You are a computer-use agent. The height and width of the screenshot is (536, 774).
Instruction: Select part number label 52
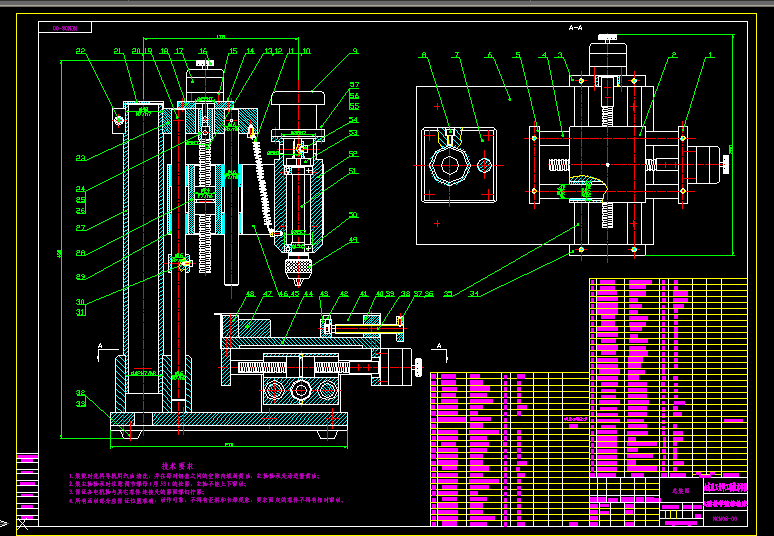pyautogui.click(x=353, y=154)
